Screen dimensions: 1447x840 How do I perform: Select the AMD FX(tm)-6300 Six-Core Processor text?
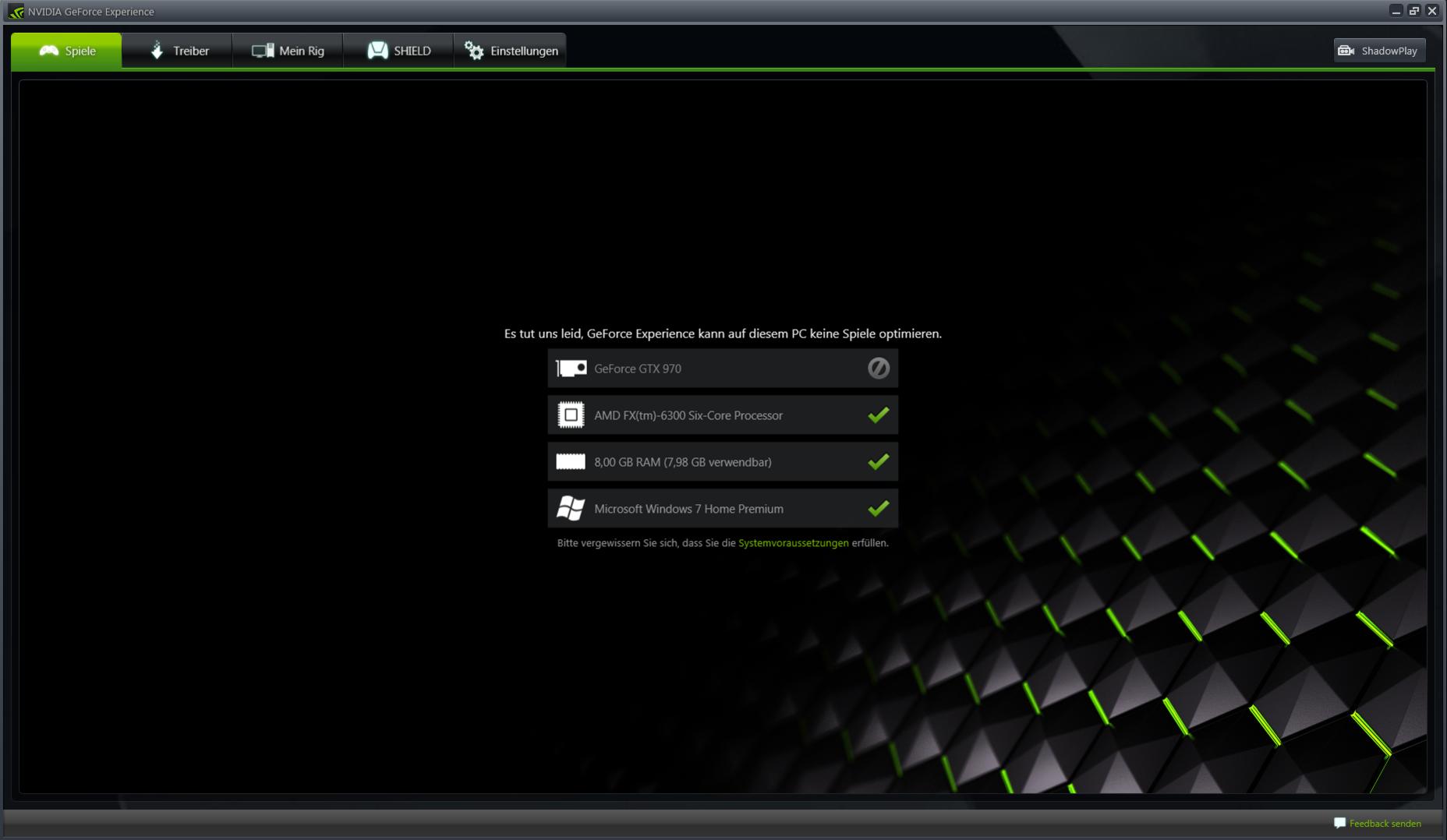tap(688, 415)
